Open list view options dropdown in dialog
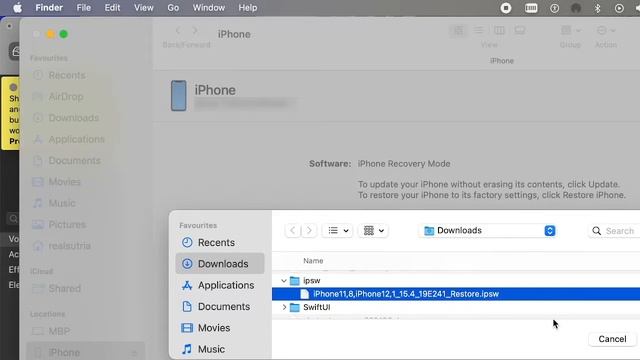The height and width of the screenshot is (360, 640). (x=338, y=231)
